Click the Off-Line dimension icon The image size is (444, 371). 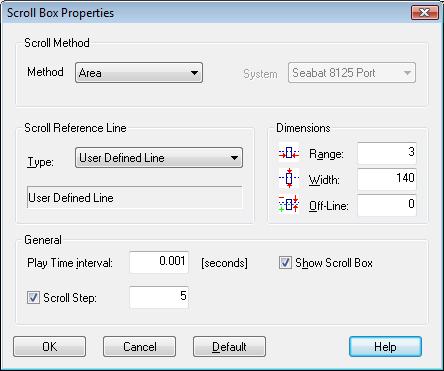(289, 204)
